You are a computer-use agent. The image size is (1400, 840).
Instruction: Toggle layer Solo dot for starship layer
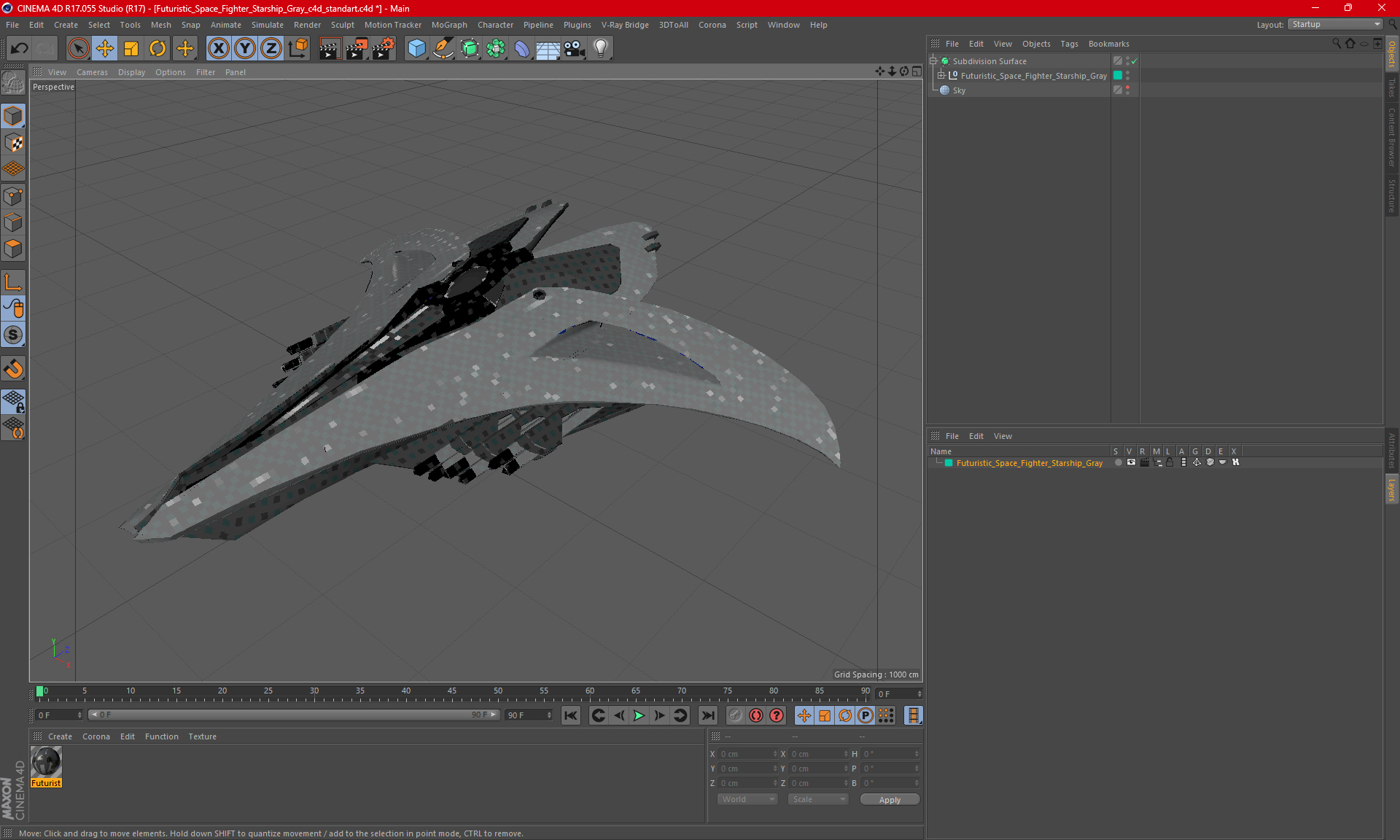point(1118,462)
